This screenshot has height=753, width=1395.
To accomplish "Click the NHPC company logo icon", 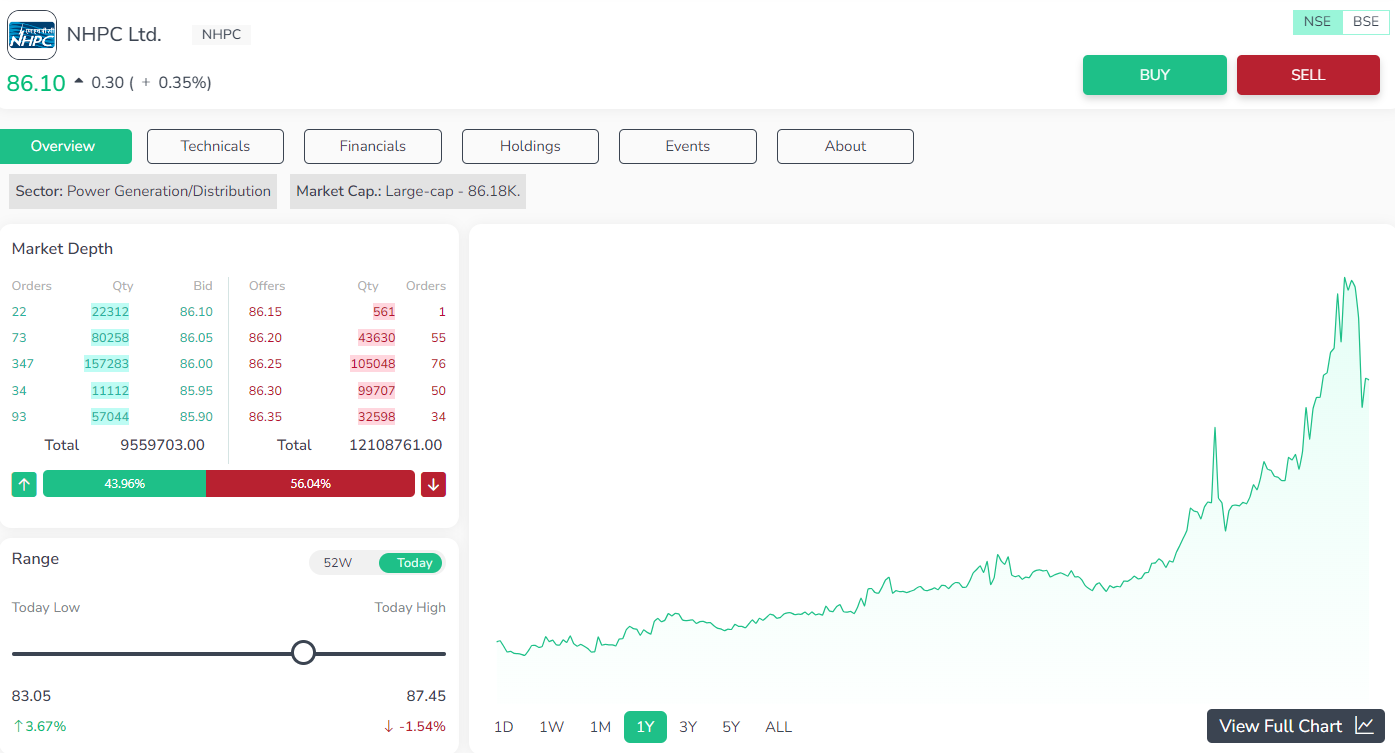I will [31, 34].
